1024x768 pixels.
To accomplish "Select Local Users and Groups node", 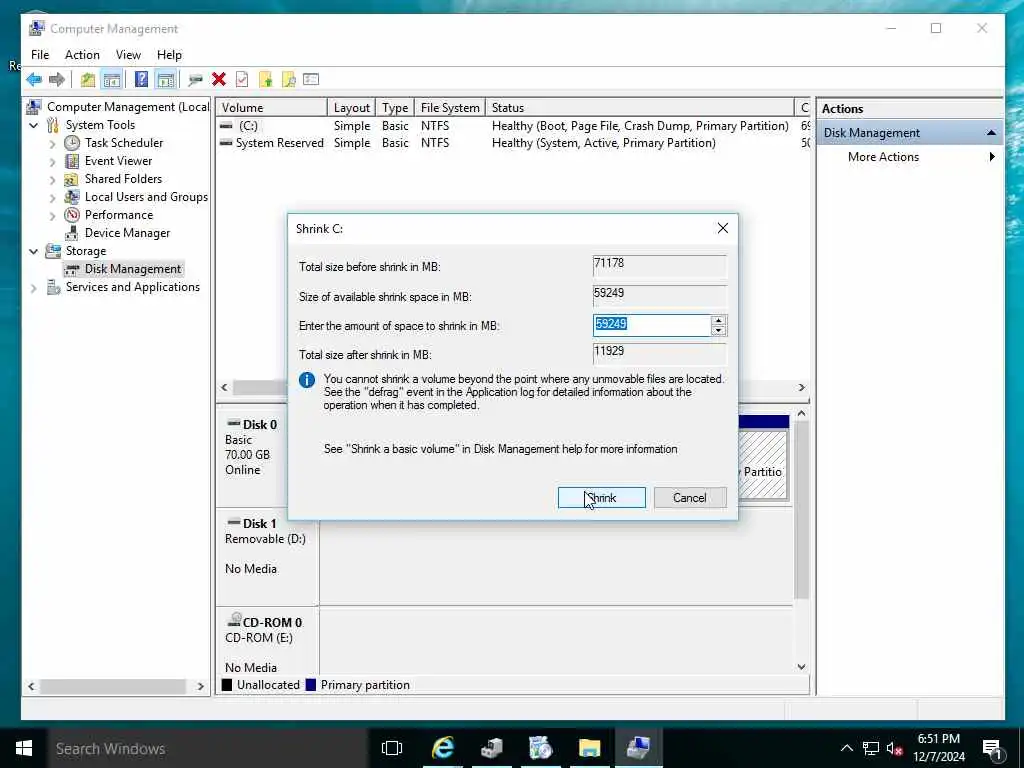I will pyautogui.click(x=146, y=197).
